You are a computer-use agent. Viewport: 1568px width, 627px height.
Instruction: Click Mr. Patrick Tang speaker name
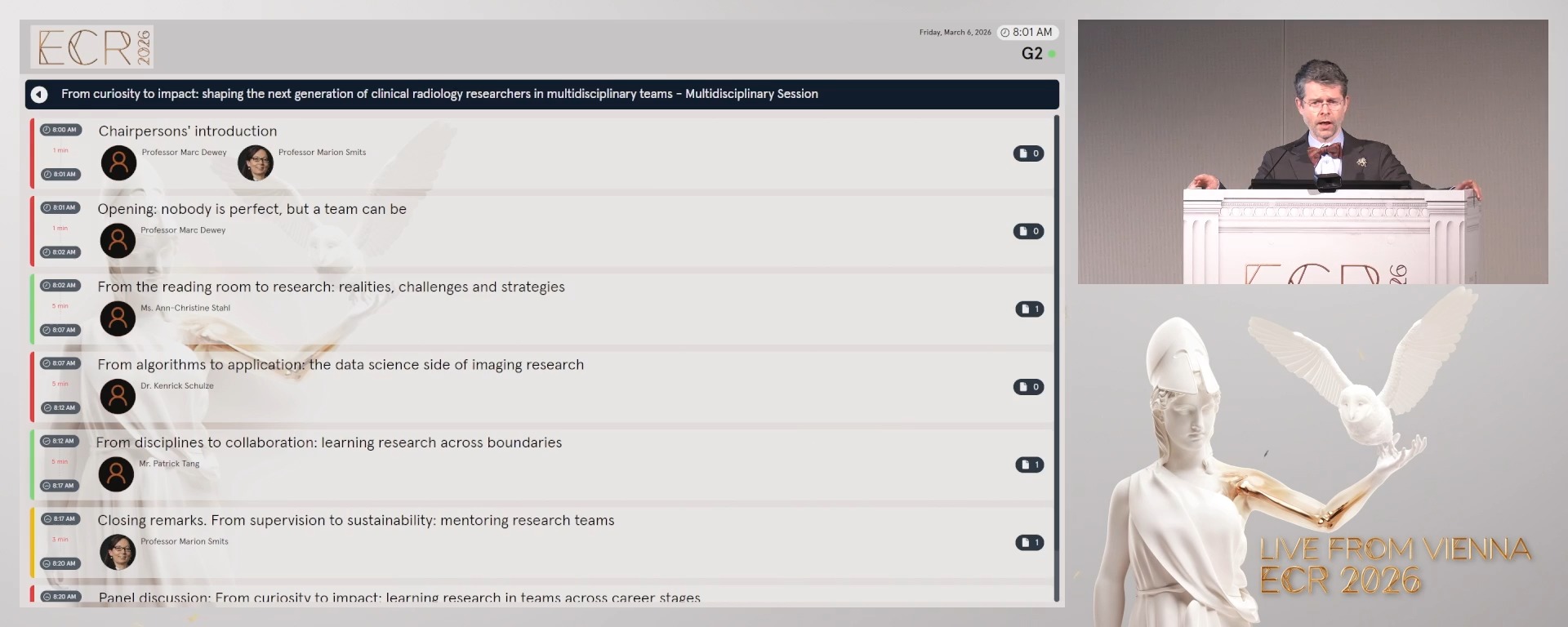click(169, 464)
